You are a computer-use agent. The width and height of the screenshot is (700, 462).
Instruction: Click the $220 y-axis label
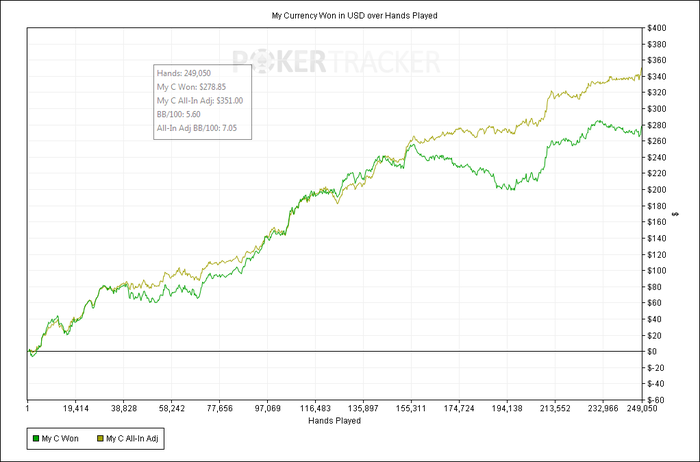pyautogui.click(x=657, y=174)
